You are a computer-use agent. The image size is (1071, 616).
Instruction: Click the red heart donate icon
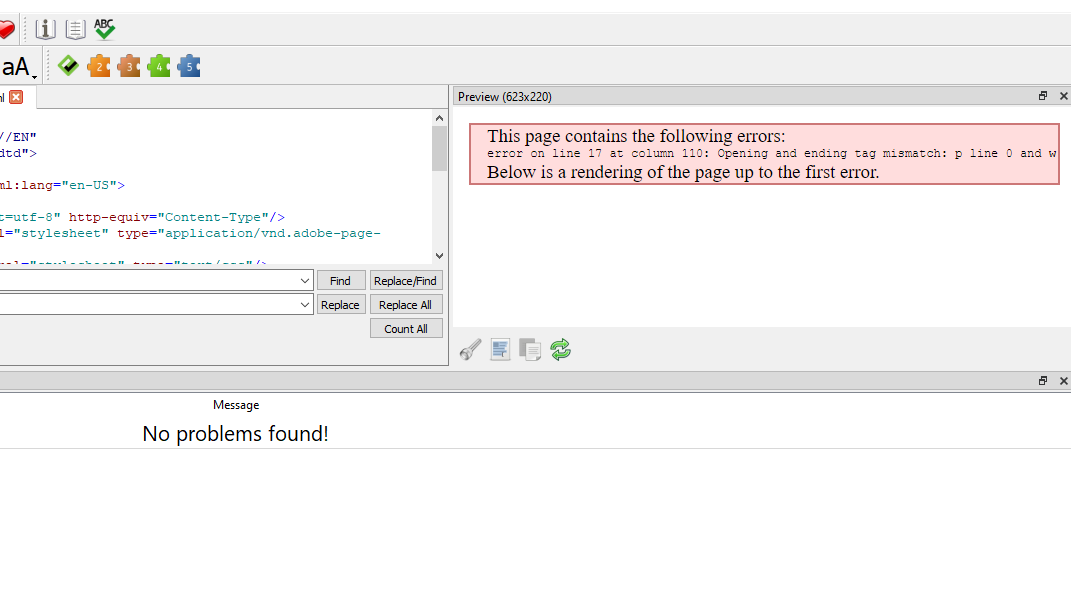pos(5,29)
